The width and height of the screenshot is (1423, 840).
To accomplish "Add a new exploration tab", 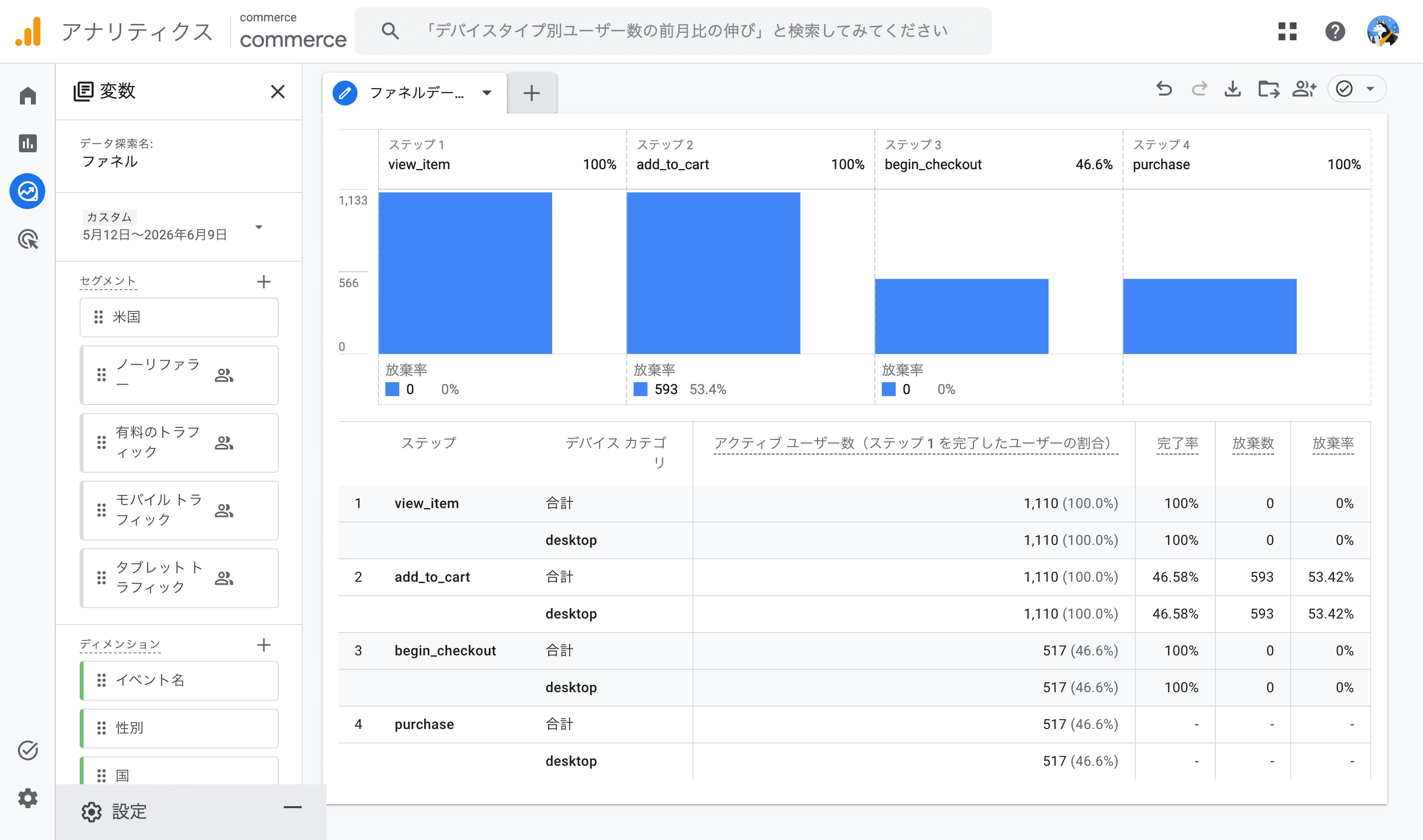I will 531,93.
